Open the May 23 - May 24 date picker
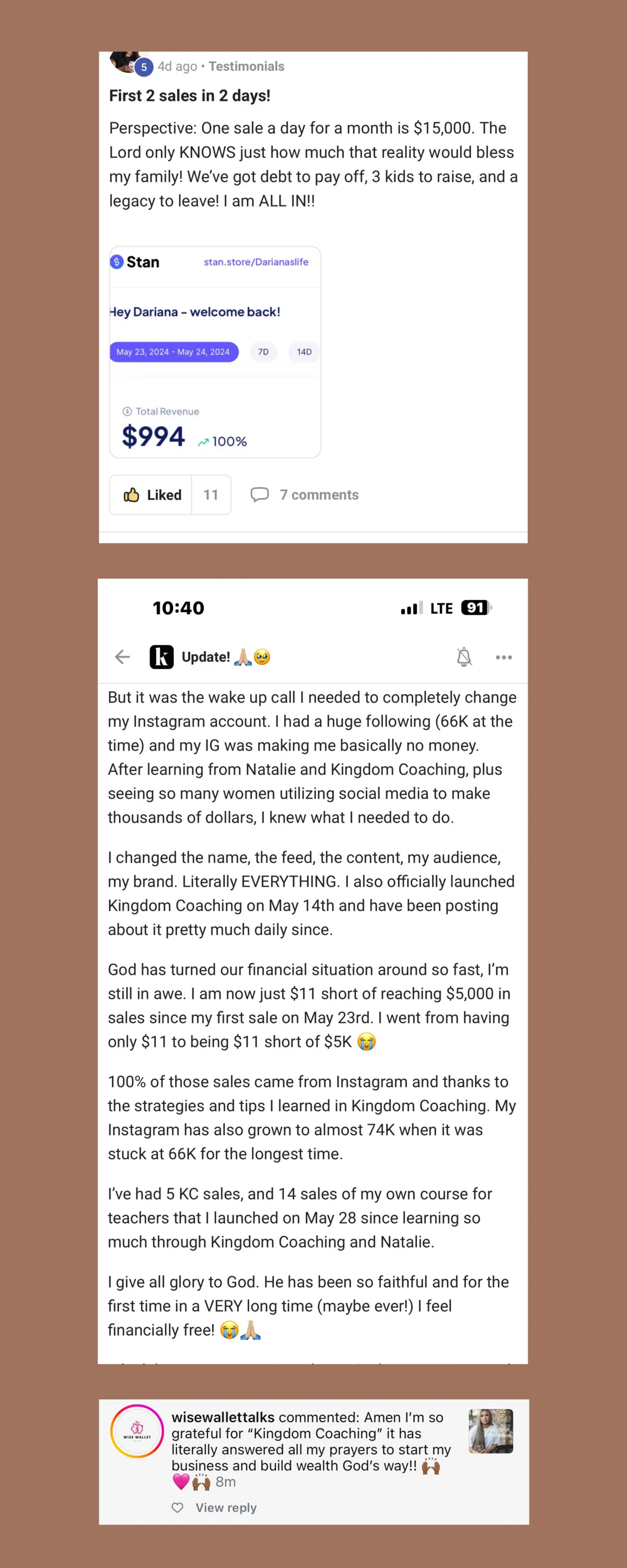The height and width of the screenshot is (1568, 627). pyautogui.click(x=173, y=352)
